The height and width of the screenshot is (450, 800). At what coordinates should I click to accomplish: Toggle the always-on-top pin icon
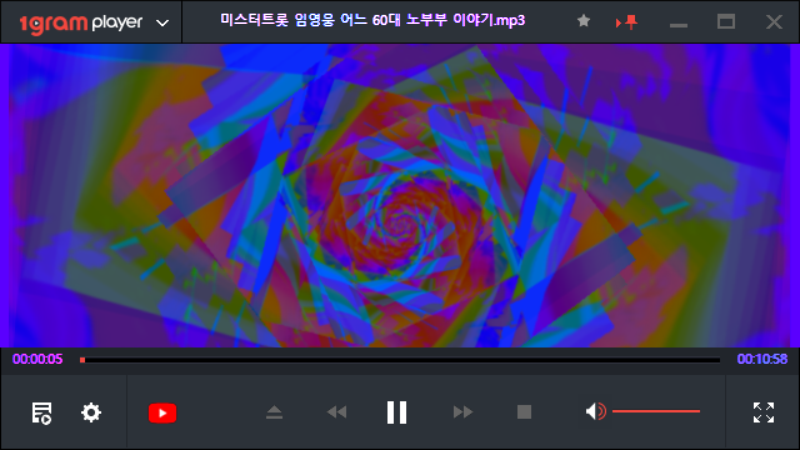pyautogui.click(x=627, y=22)
